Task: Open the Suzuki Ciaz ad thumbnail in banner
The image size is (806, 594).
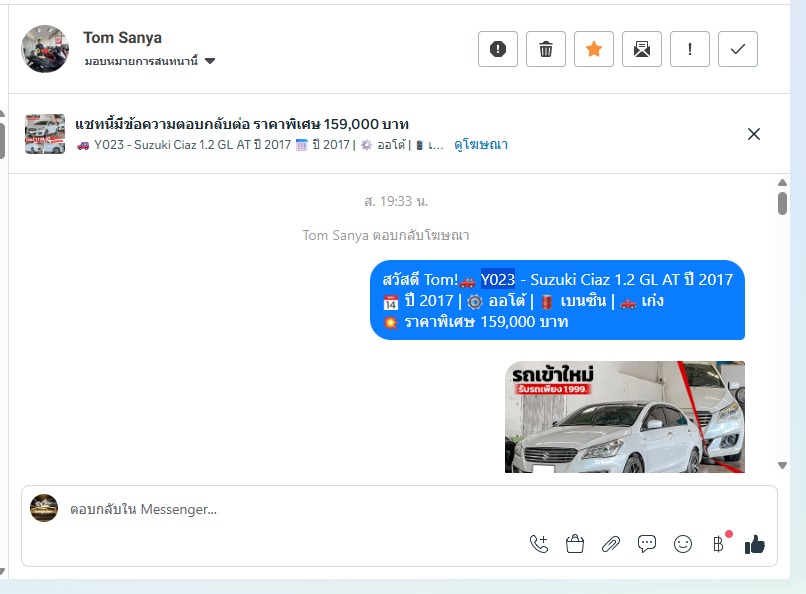Action: [x=45, y=134]
